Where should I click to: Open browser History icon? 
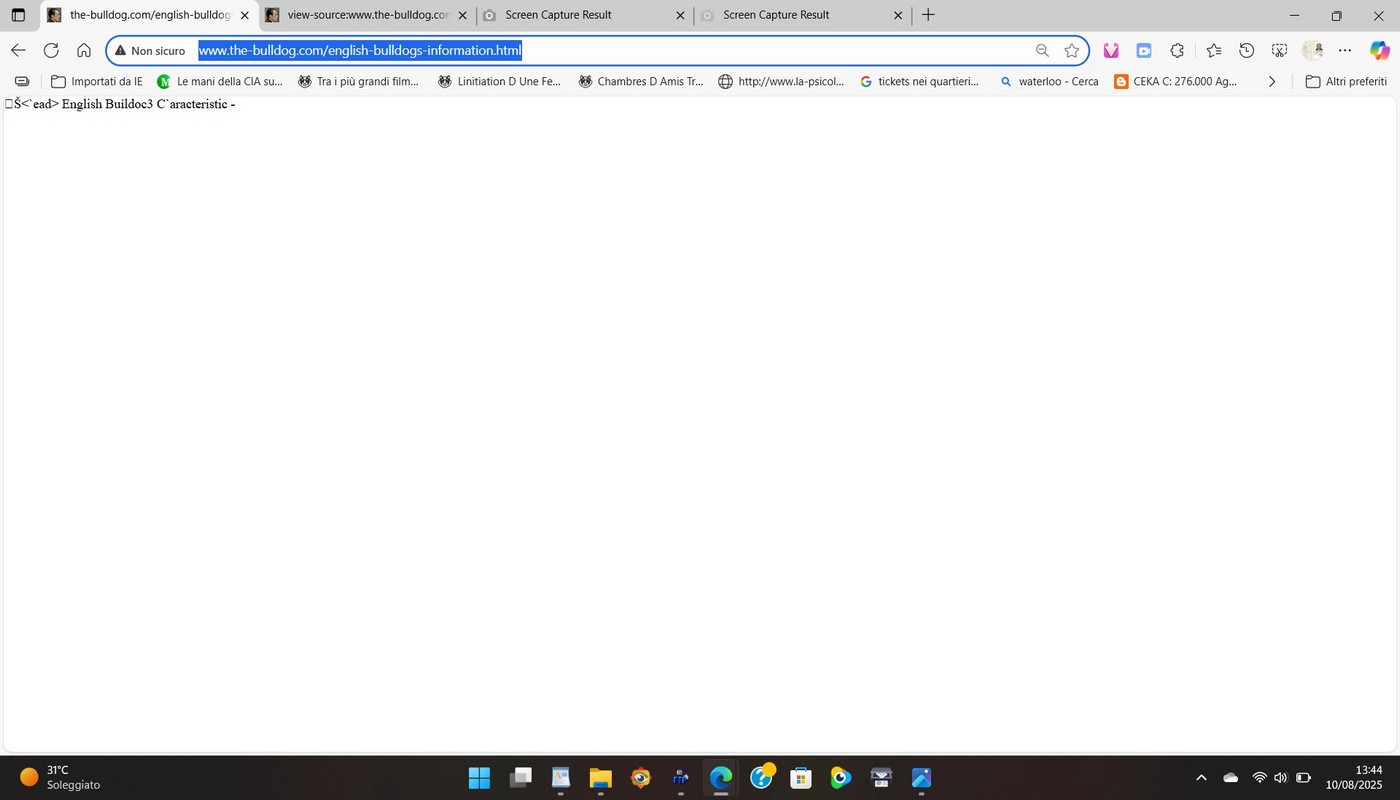tap(1246, 50)
